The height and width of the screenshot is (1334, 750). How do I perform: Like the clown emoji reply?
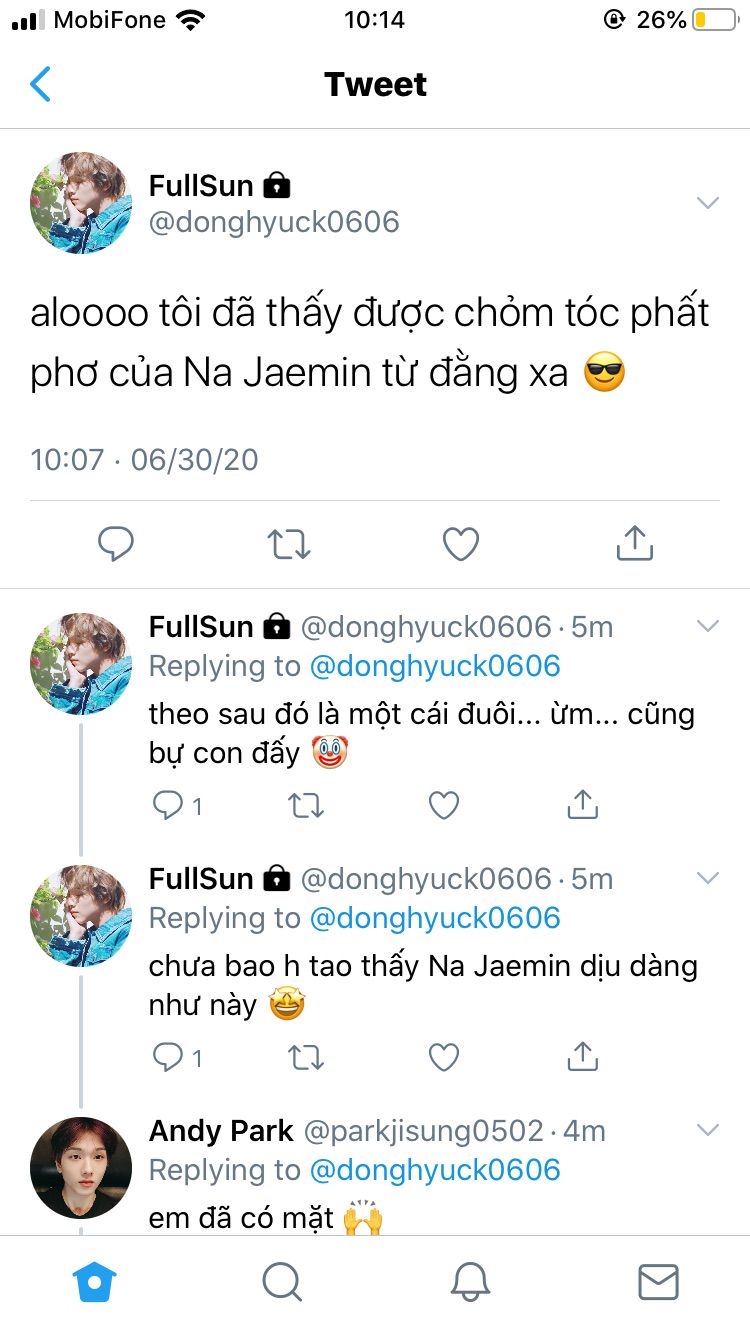[x=443, y=805]
